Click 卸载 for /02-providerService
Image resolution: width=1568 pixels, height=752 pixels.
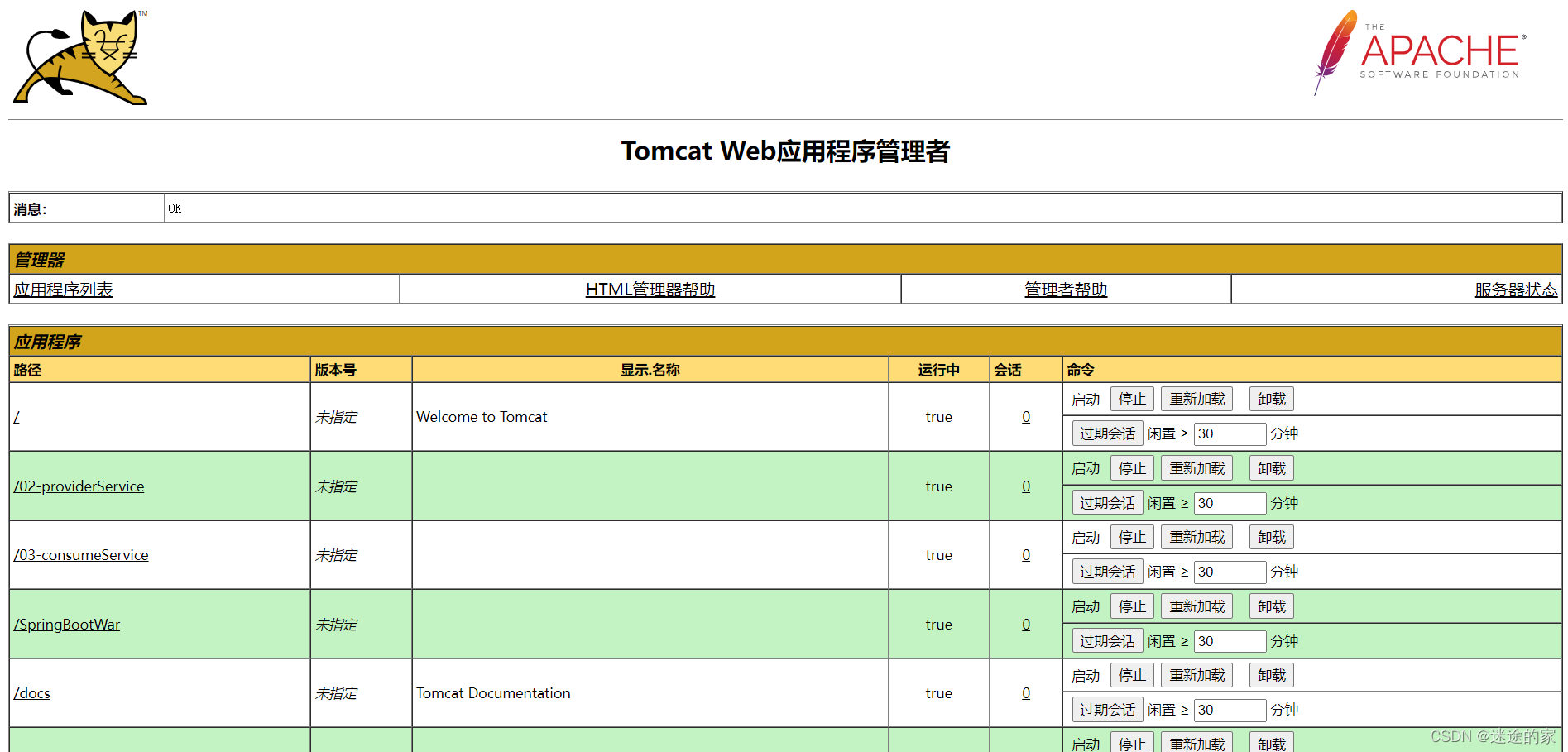pos(1272,468)
